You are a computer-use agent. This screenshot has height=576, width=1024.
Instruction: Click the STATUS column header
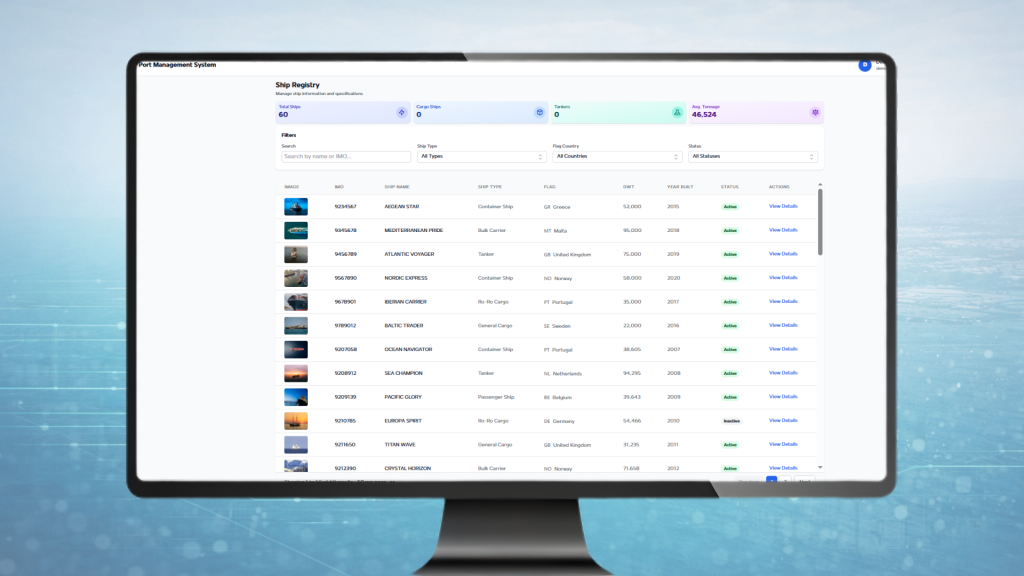pyautogui.click(x=729, y=187)
